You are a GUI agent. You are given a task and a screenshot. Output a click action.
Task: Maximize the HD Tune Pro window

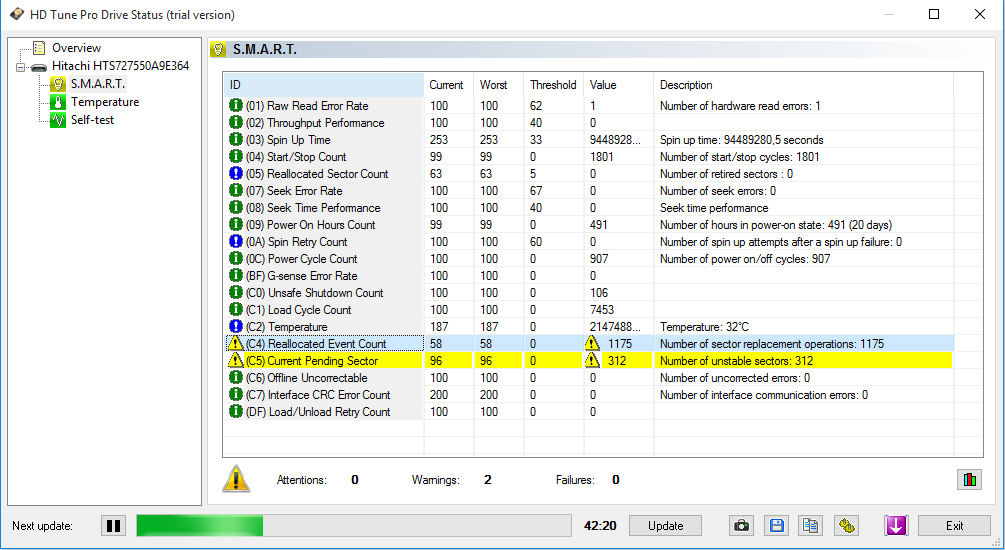click(x=934, y=14)
